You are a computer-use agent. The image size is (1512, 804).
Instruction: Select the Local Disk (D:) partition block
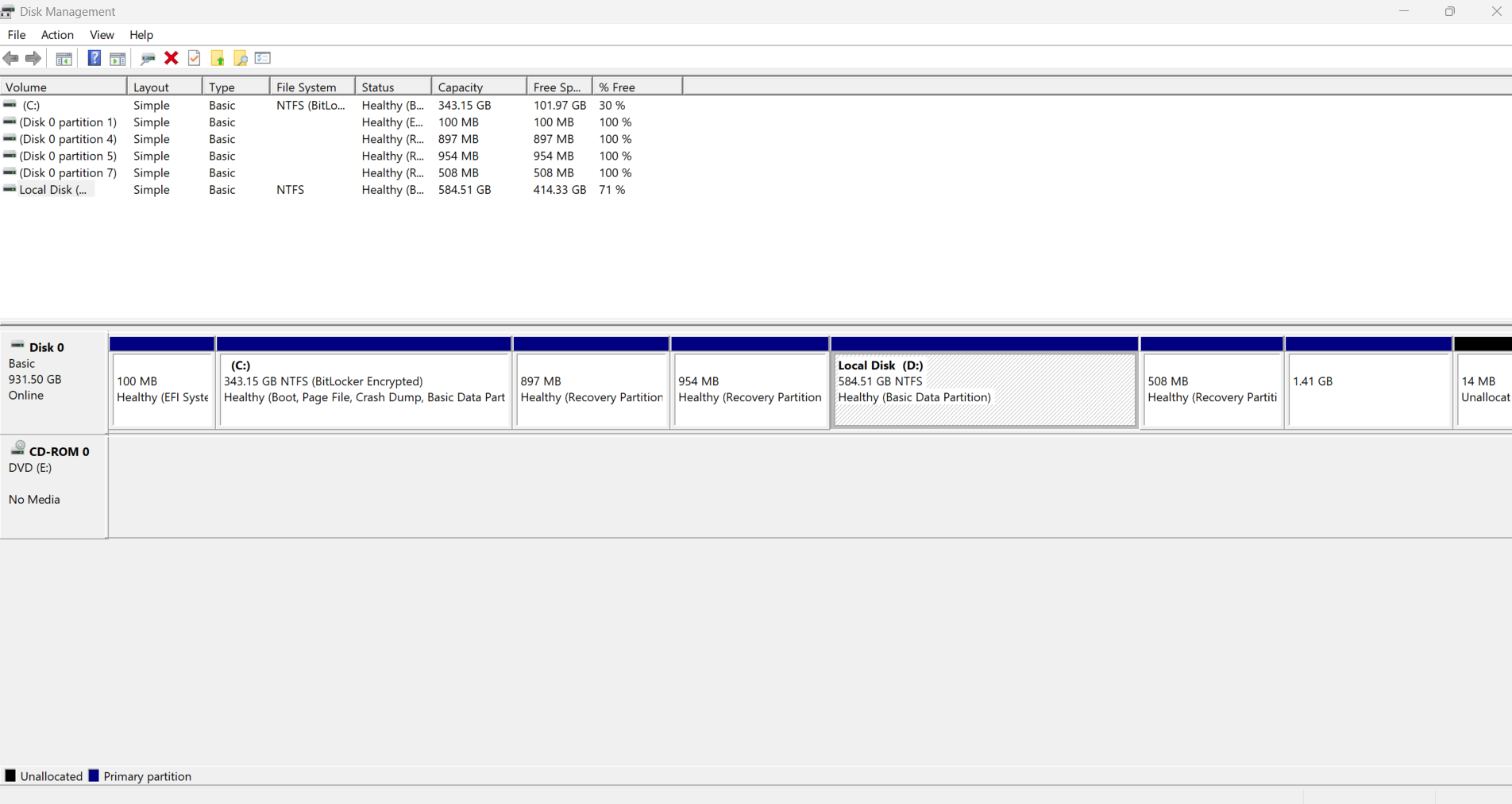(984, 389)
